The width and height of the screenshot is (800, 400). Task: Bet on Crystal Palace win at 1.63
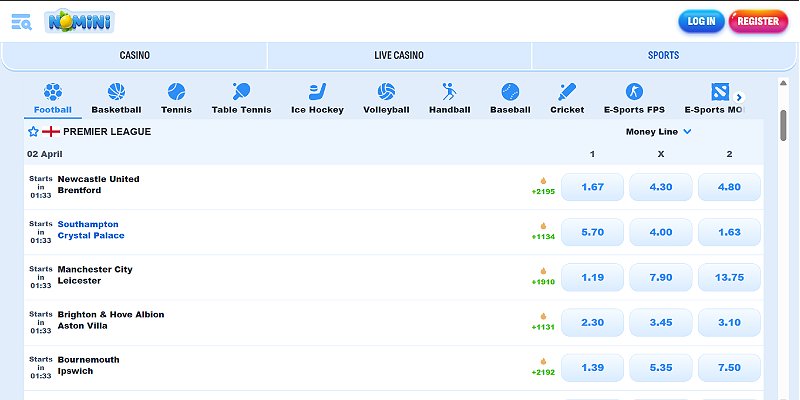pyautogui.click(x=729, y=232)
